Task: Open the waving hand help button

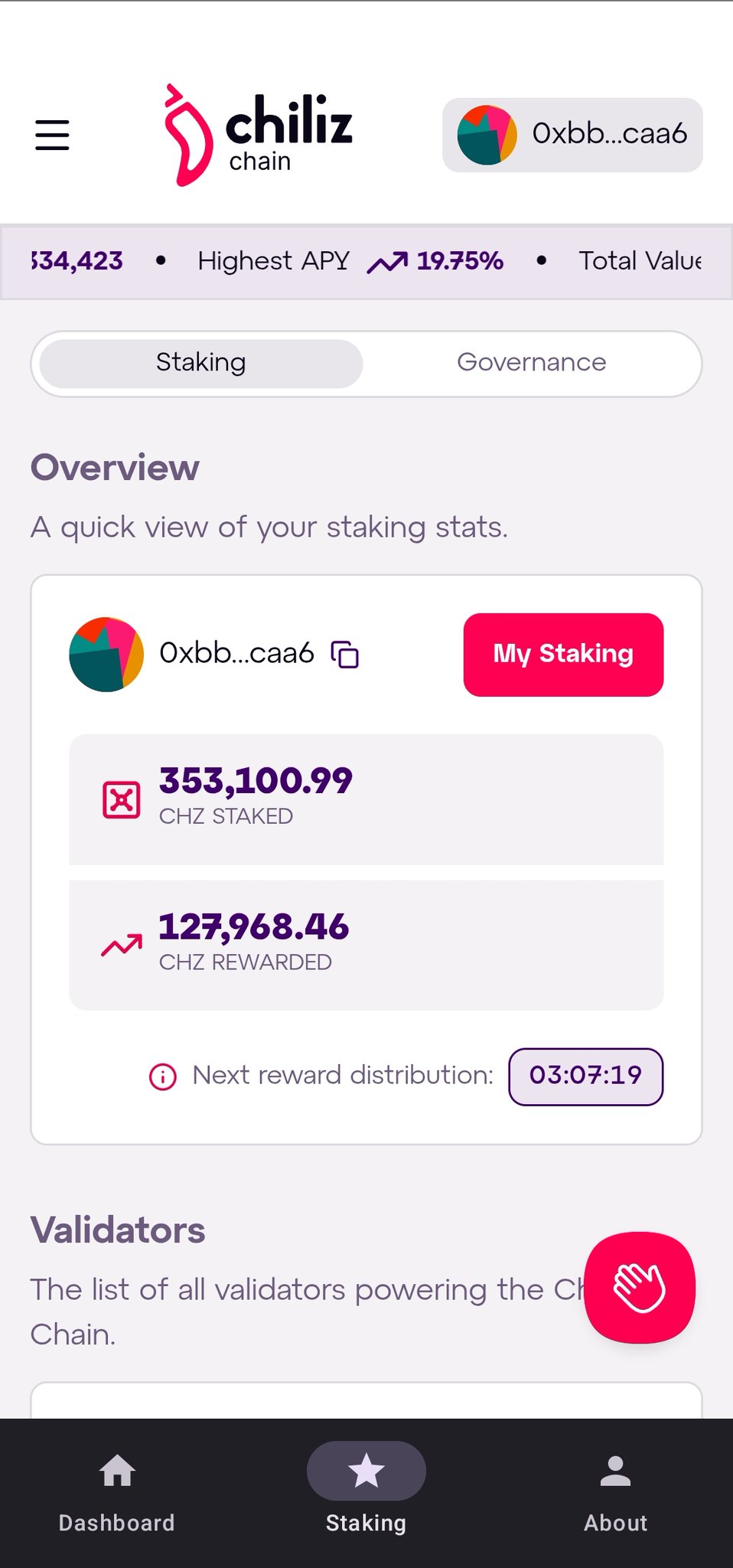Action: pos(639,1287)
